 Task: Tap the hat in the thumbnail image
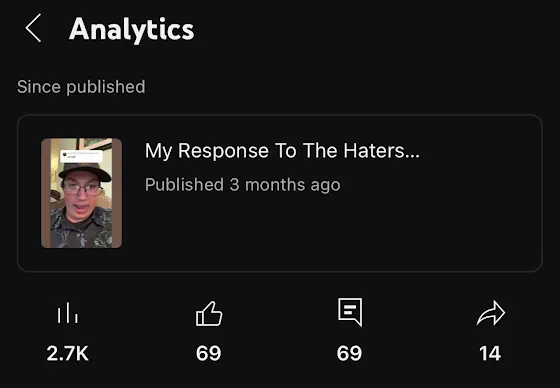coord(85,171)
